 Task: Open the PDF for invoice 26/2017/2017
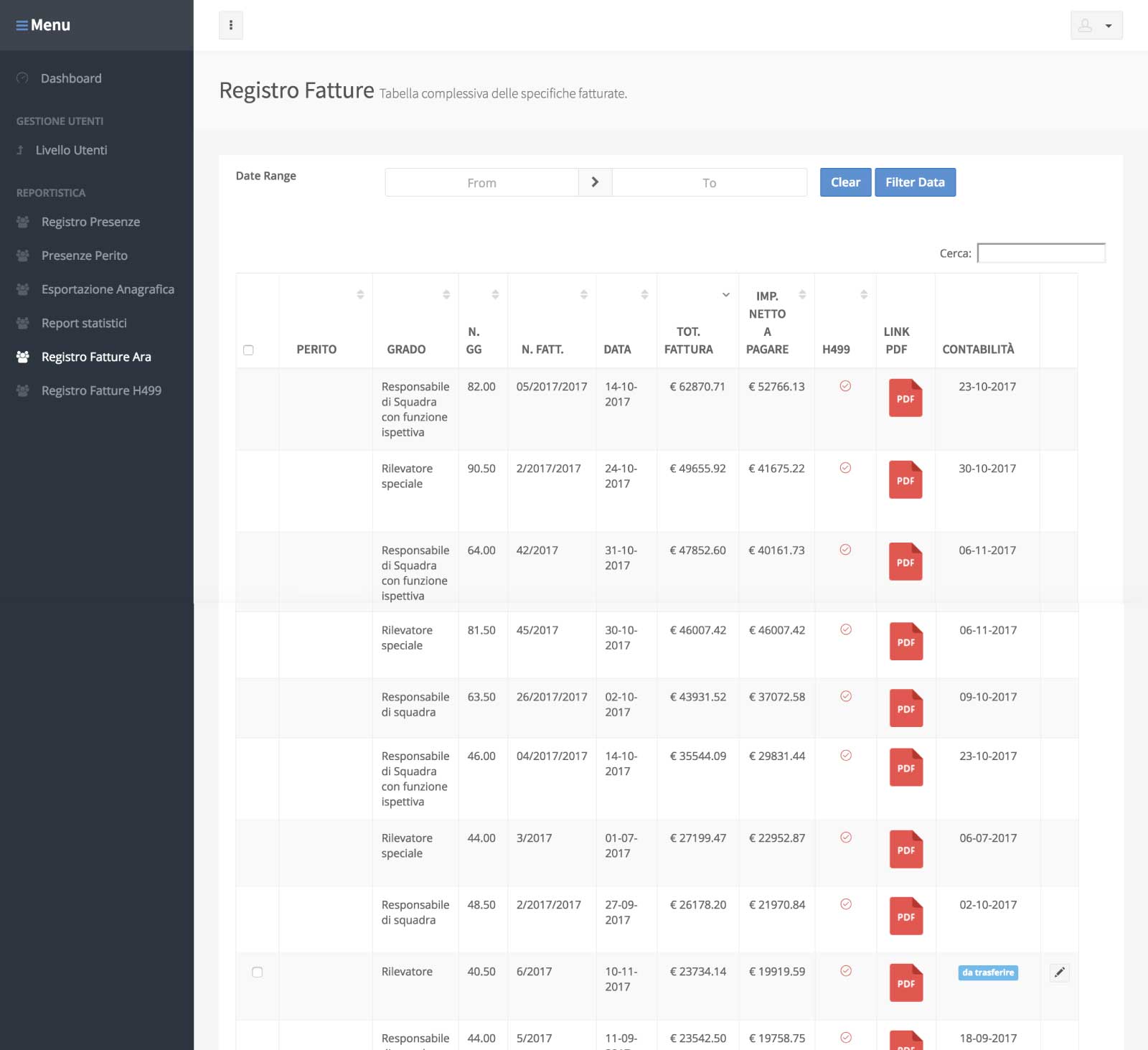tap(906, 708)
